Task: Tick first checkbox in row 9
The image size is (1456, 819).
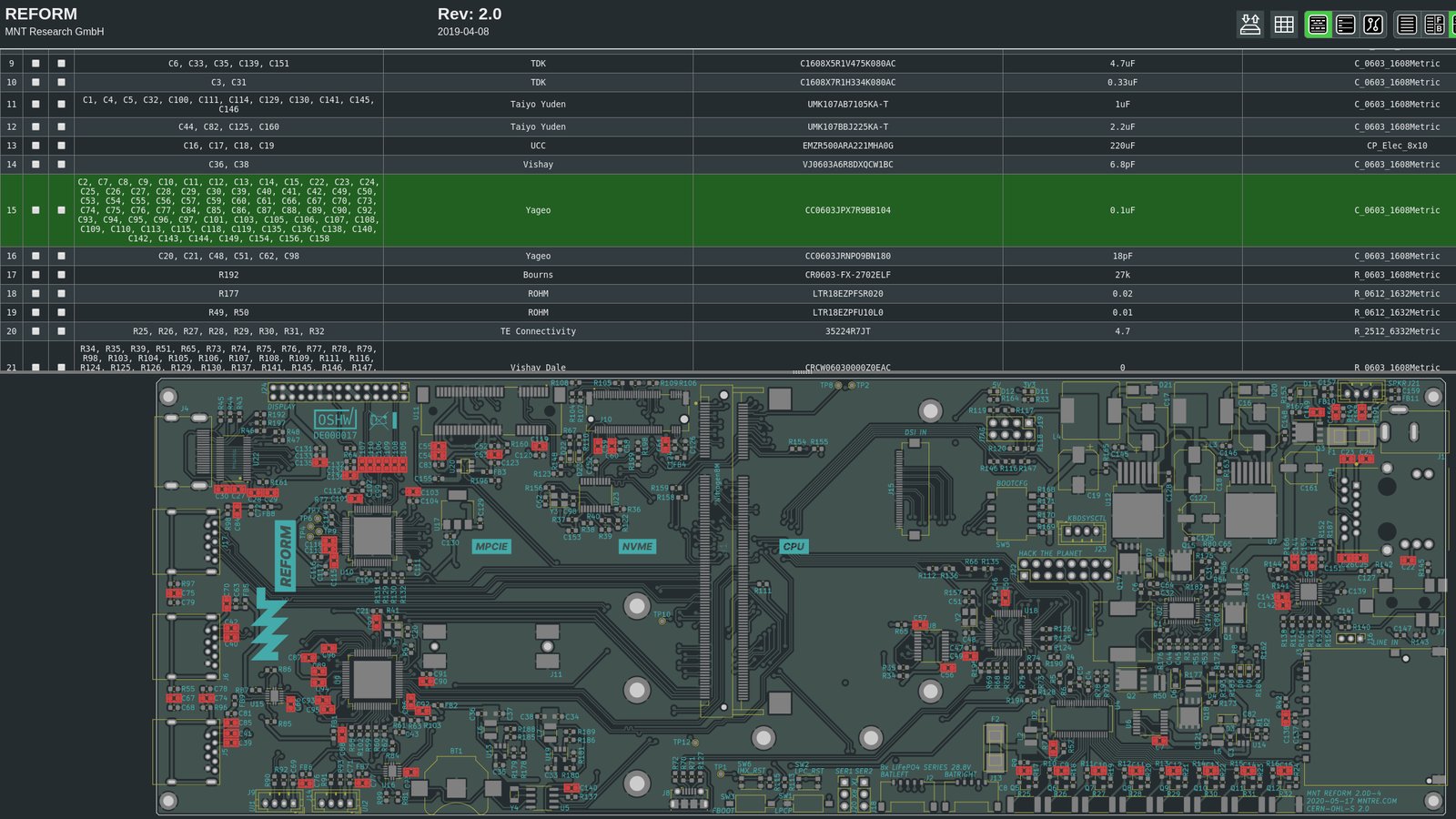Action: pyautogui.click(x=35, y=64)
